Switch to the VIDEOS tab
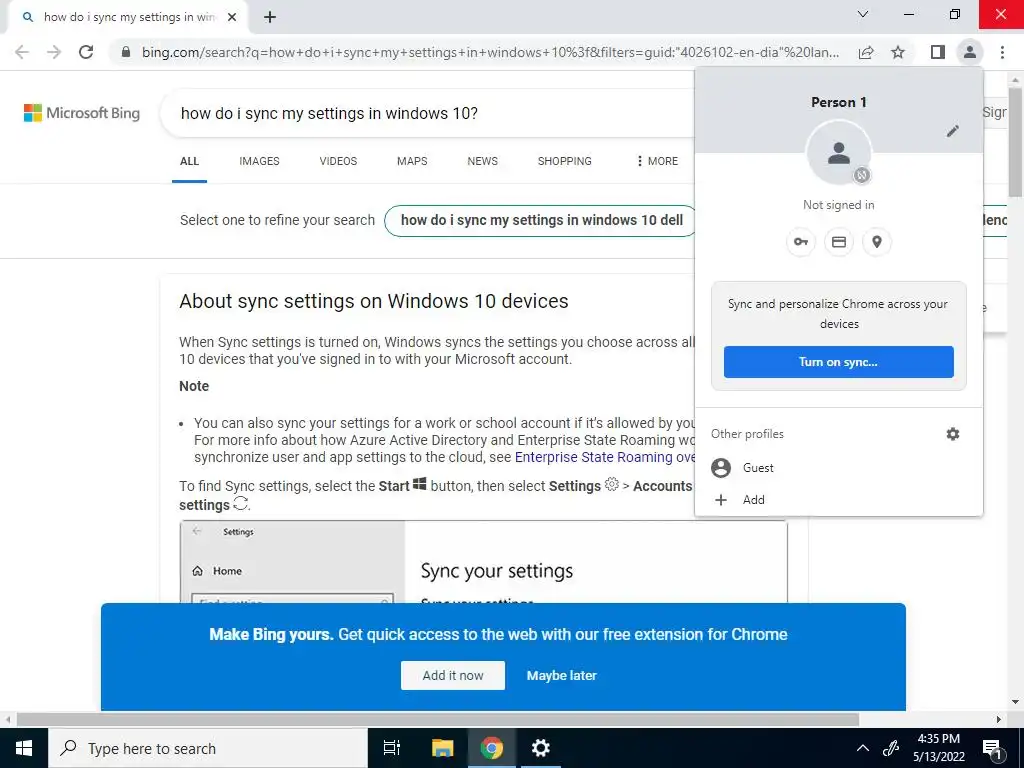Image resolution: width=1024 pixels, height=768 pixels. tap(338, 161)
